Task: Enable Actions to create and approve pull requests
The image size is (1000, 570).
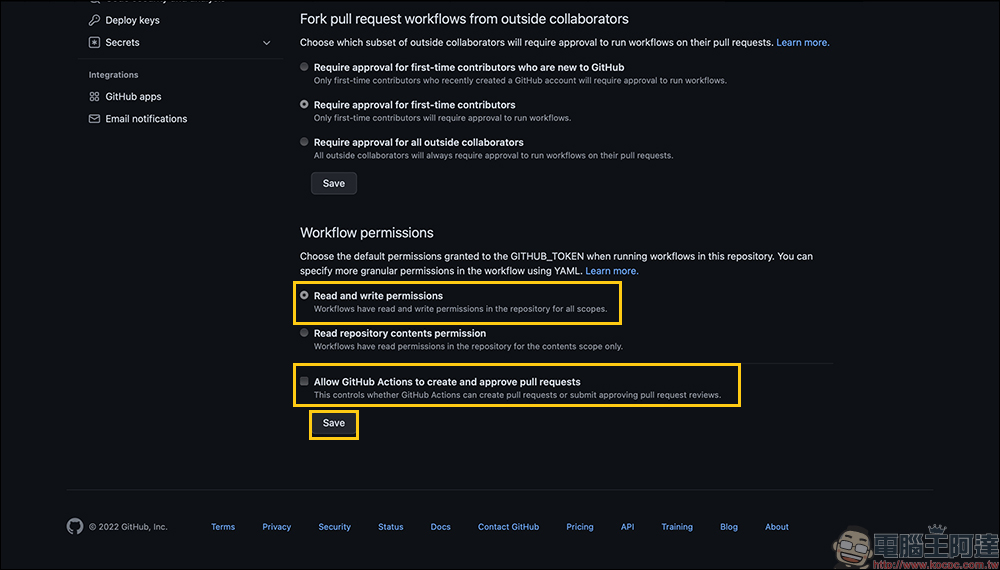Action: click(x=304, y=382)
